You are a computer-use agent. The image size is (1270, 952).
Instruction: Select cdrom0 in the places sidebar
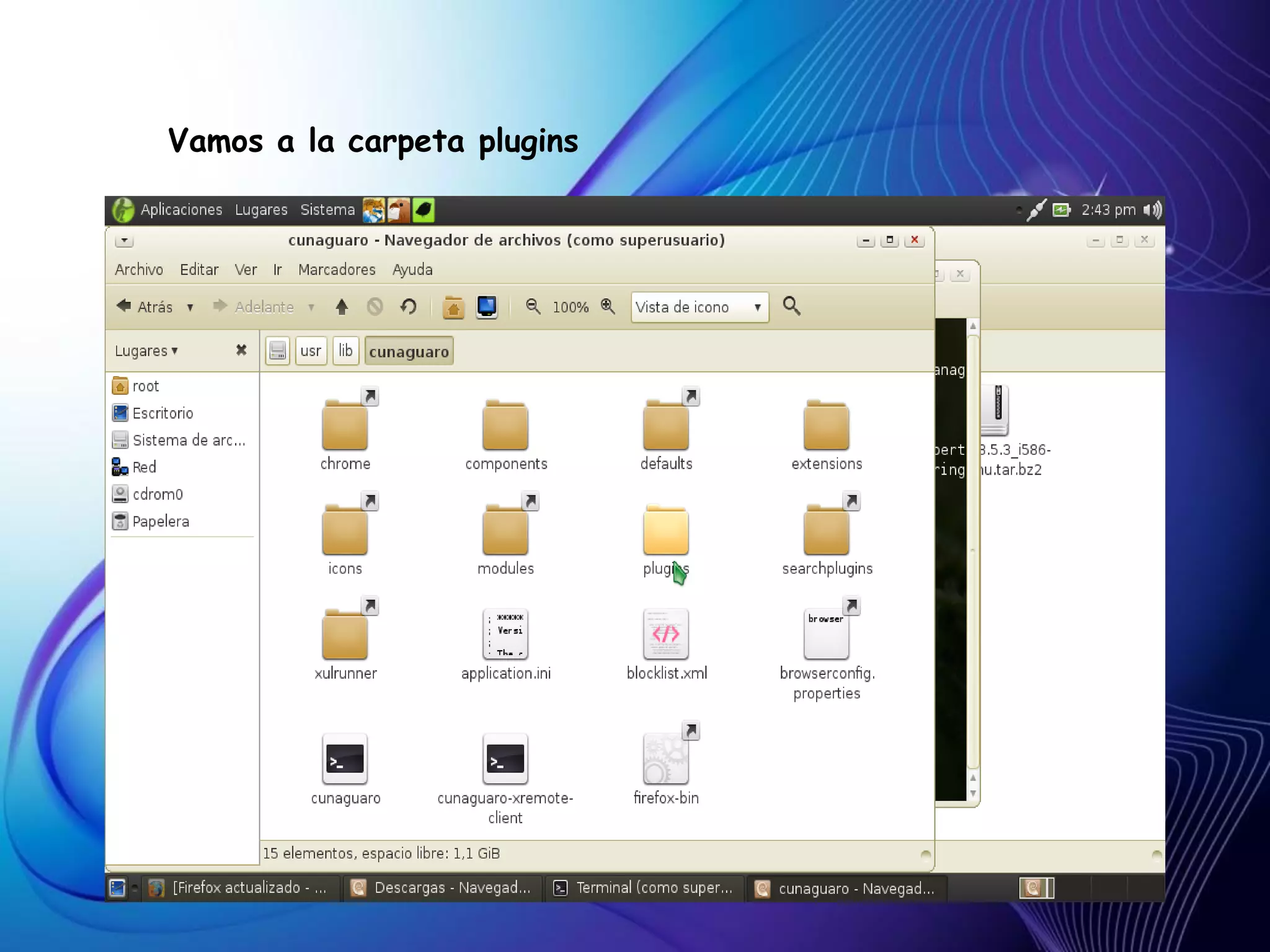tap(182, 495)
